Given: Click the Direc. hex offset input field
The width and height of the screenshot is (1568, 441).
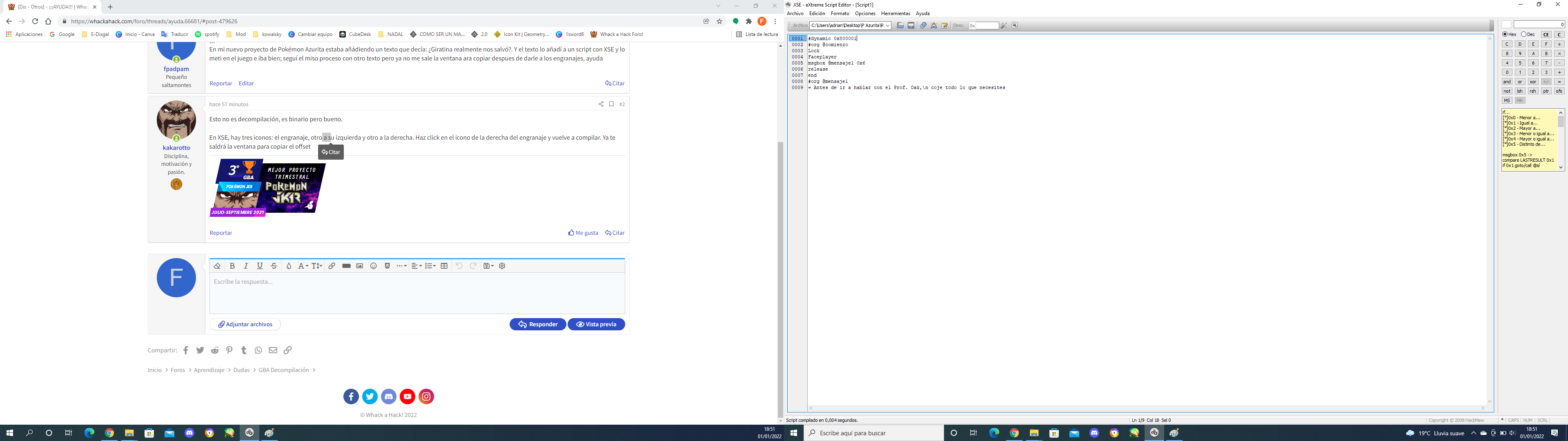Looking at the screenshot, I should coord(987,26).
